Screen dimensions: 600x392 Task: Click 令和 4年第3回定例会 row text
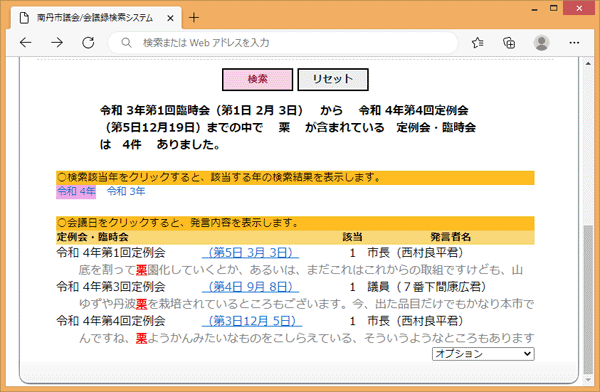(111, 287)
